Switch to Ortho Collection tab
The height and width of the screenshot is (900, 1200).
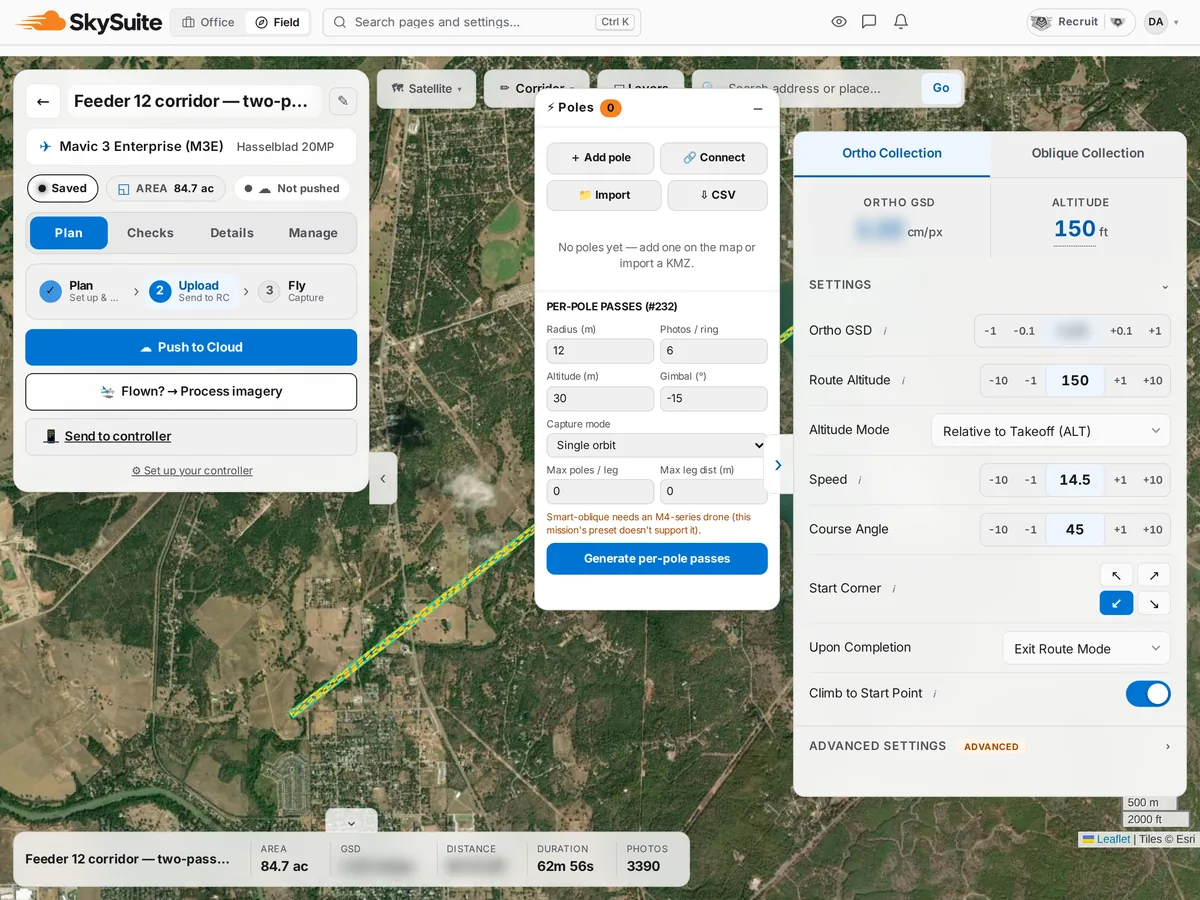pos(892,154)
